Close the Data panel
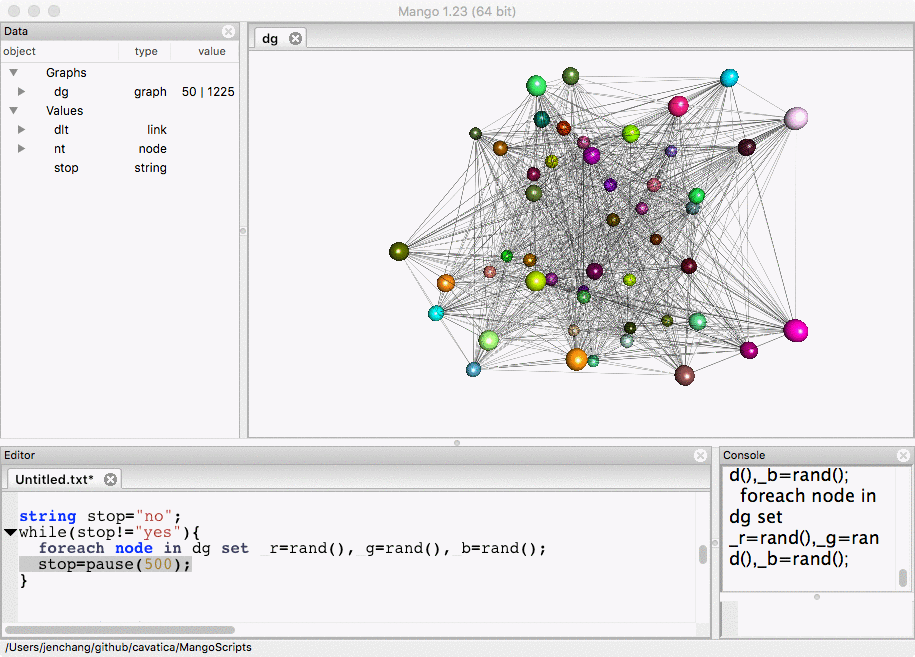This screenshot has height=657, width=915. [x=228, y=32]
